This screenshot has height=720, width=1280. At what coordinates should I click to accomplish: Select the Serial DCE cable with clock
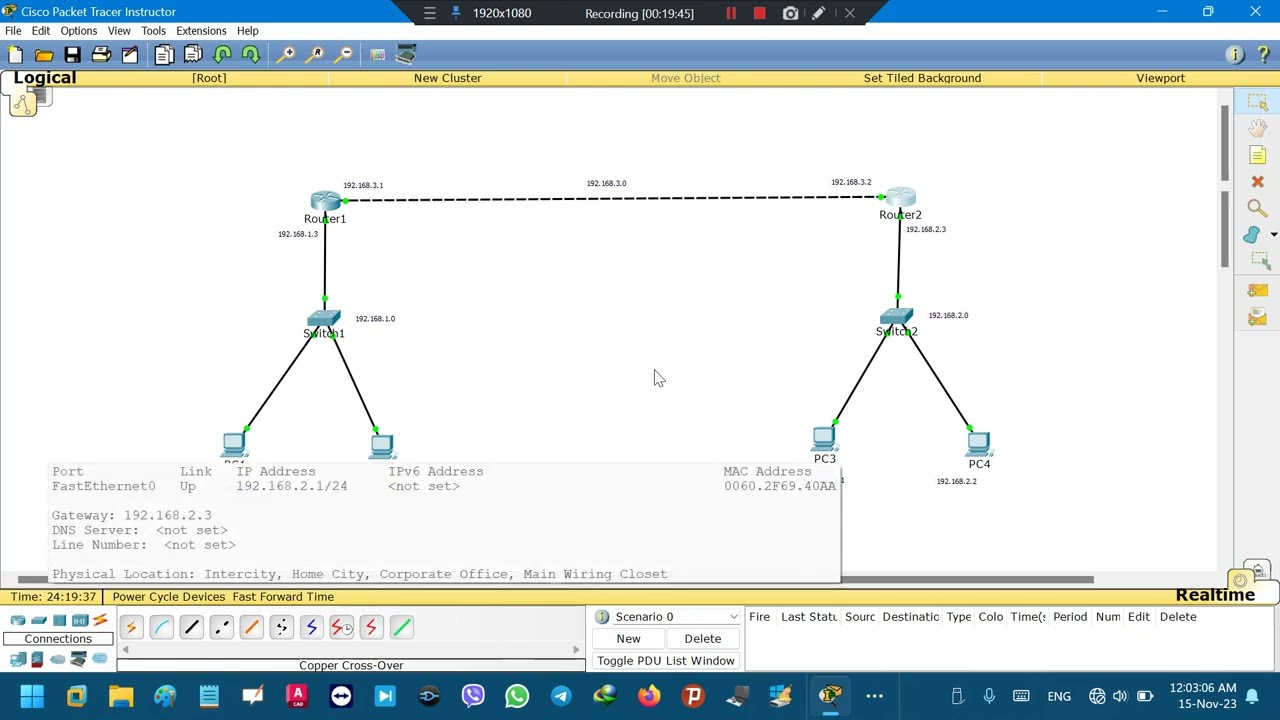[341, 627]
